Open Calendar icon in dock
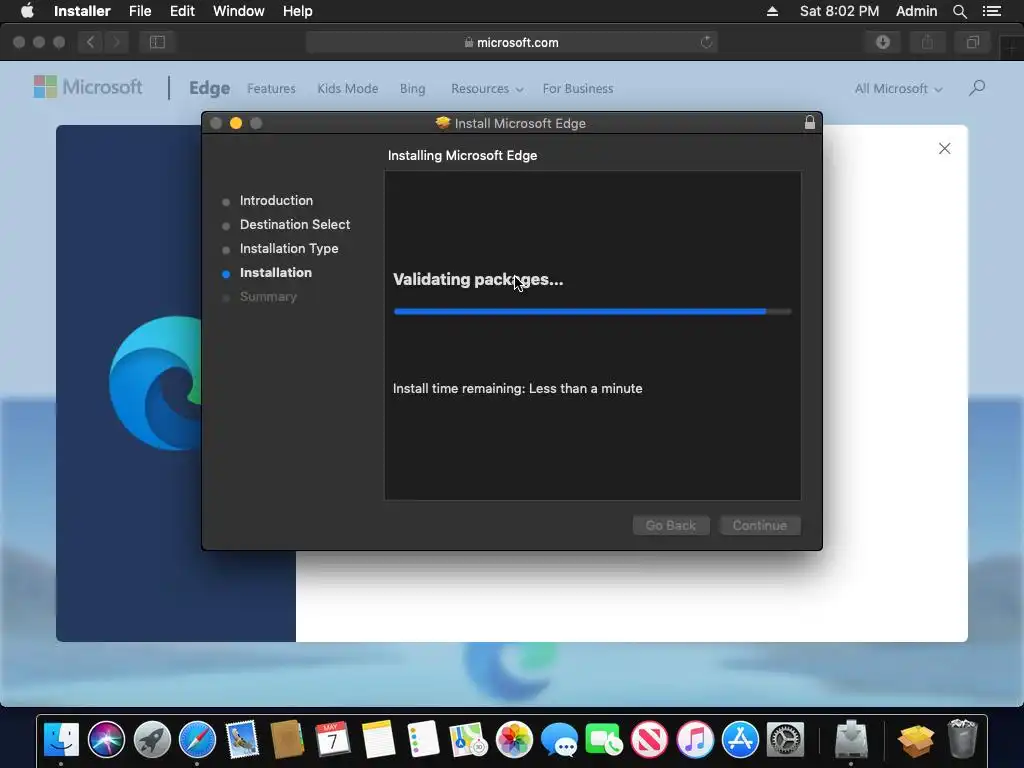Viewport: 1024px width, 768px height. (x=332, y=740)
